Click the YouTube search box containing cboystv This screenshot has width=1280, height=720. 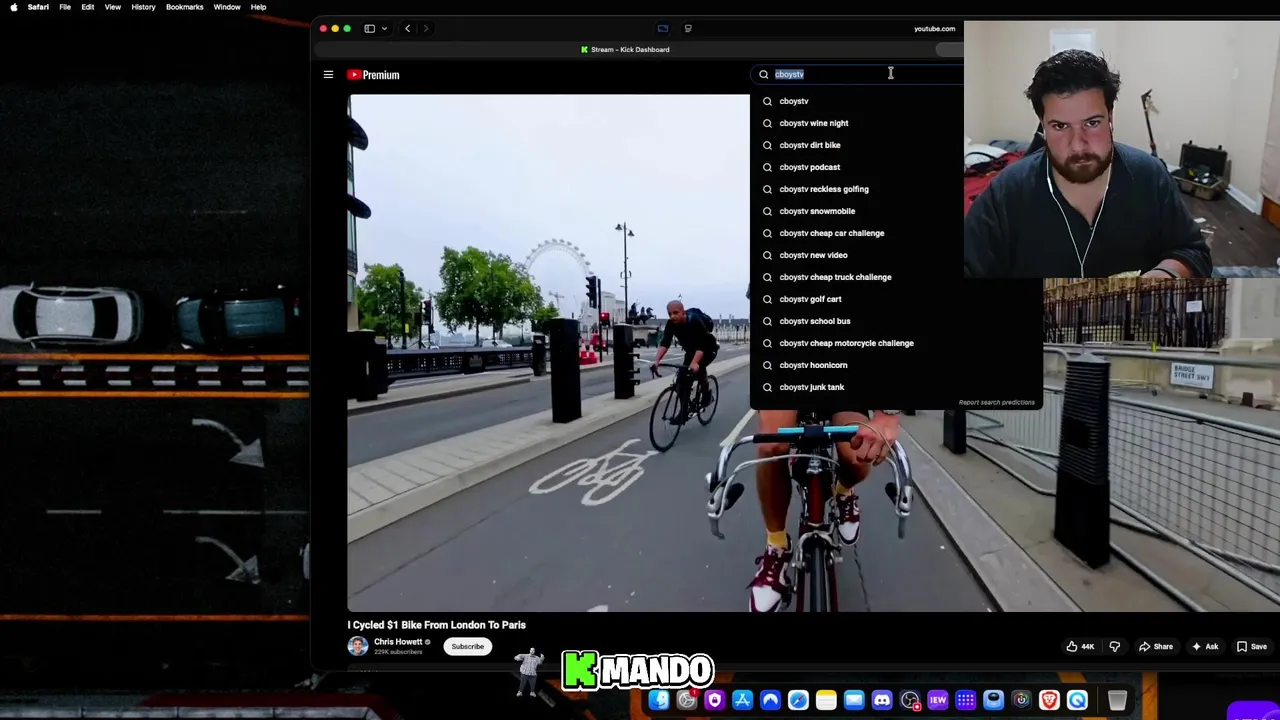(x=855, y=74)
